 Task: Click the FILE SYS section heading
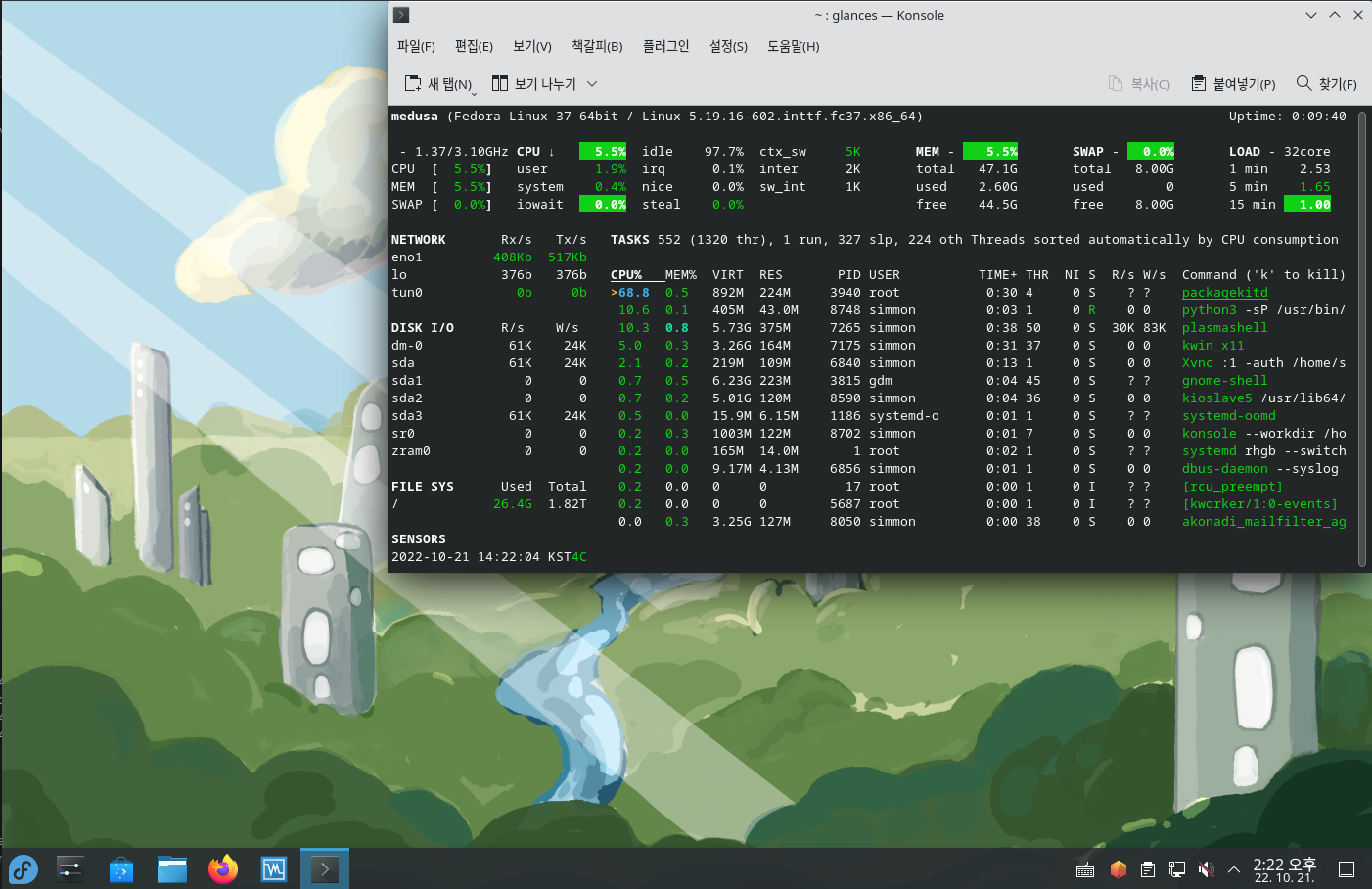tap(423, 487)
